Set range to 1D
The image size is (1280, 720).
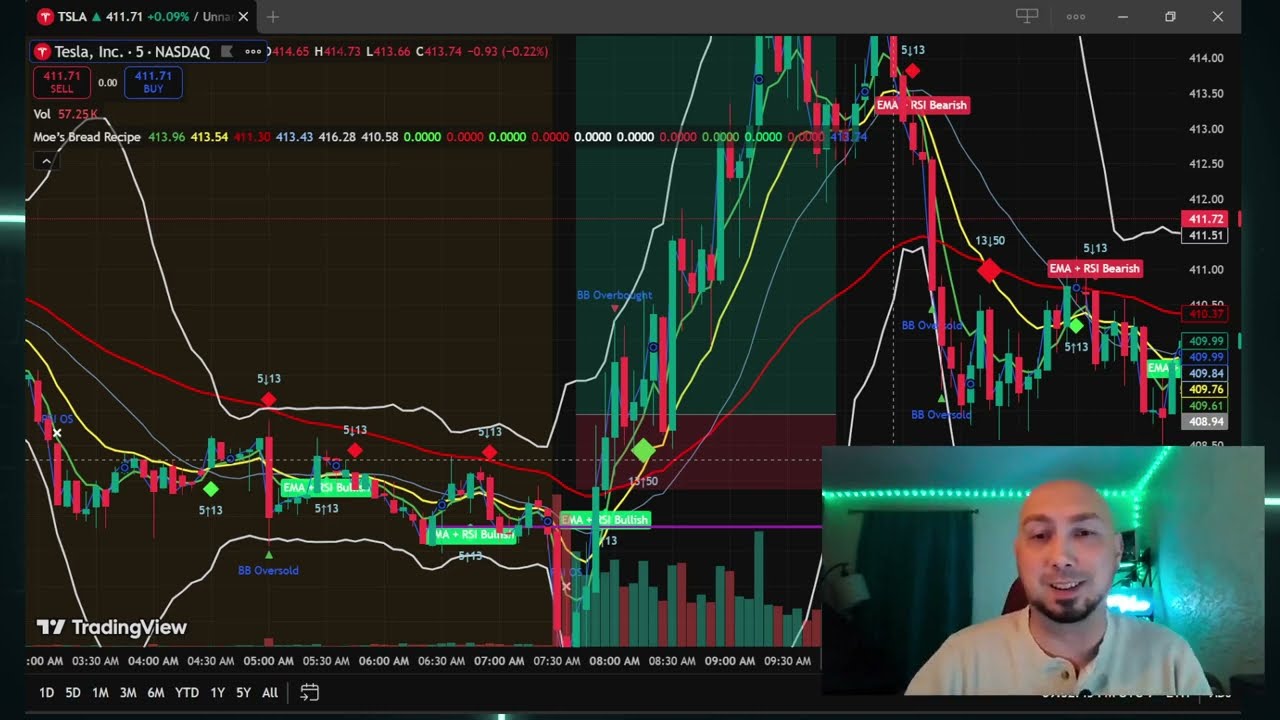point(46,693)
